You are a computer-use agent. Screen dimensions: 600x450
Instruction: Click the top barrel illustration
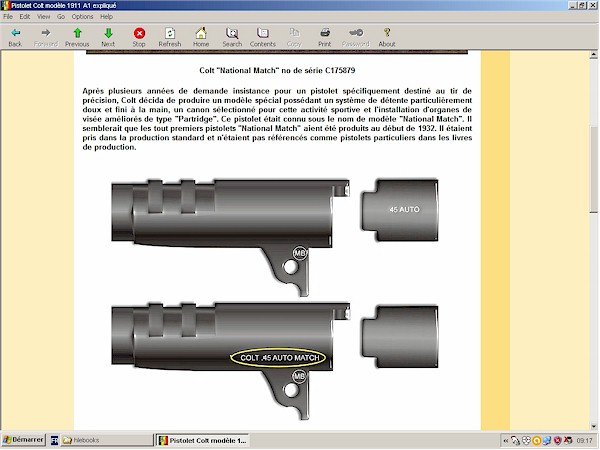(231, 237)
